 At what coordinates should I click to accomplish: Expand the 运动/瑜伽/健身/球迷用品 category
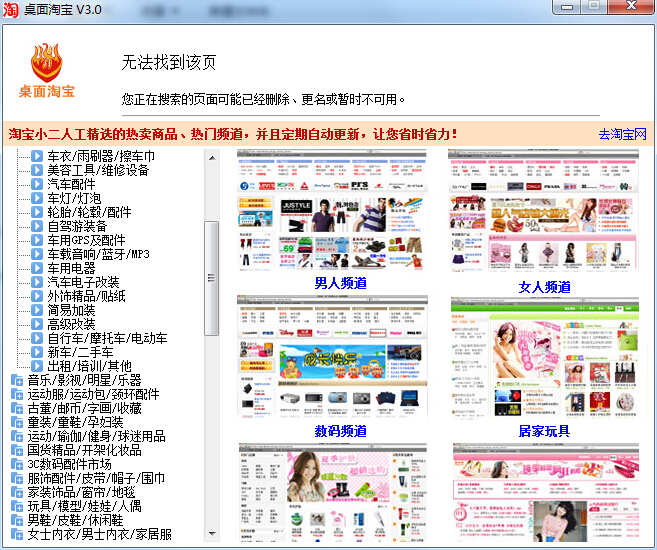click(x=17, y=436)
